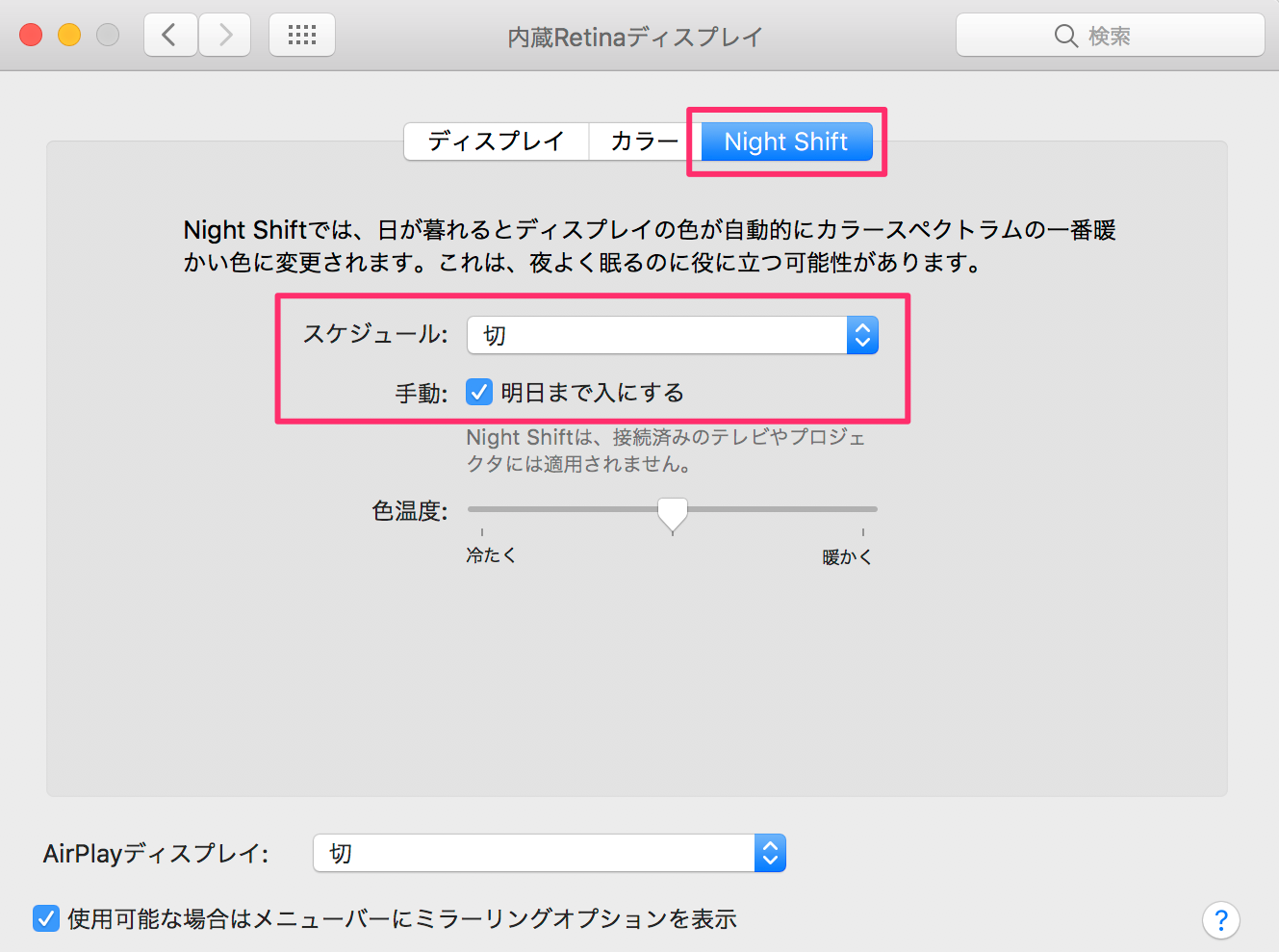The height and width of the screenshot is (952, 1279).
Task: Uncheck 明日まで入にする checkbox
Action: [479, 392]
